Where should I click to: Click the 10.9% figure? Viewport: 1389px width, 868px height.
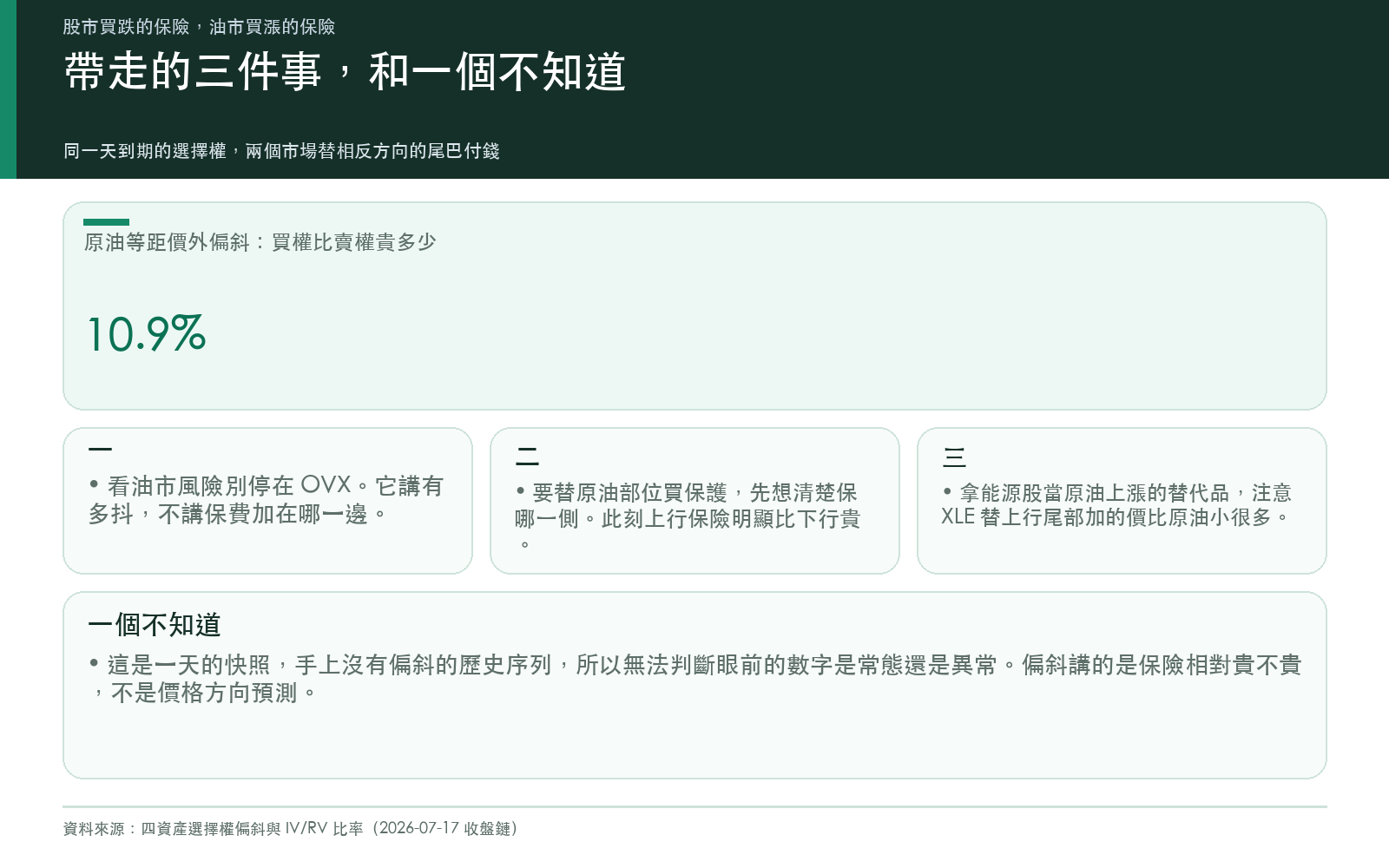tap(147, 334)
